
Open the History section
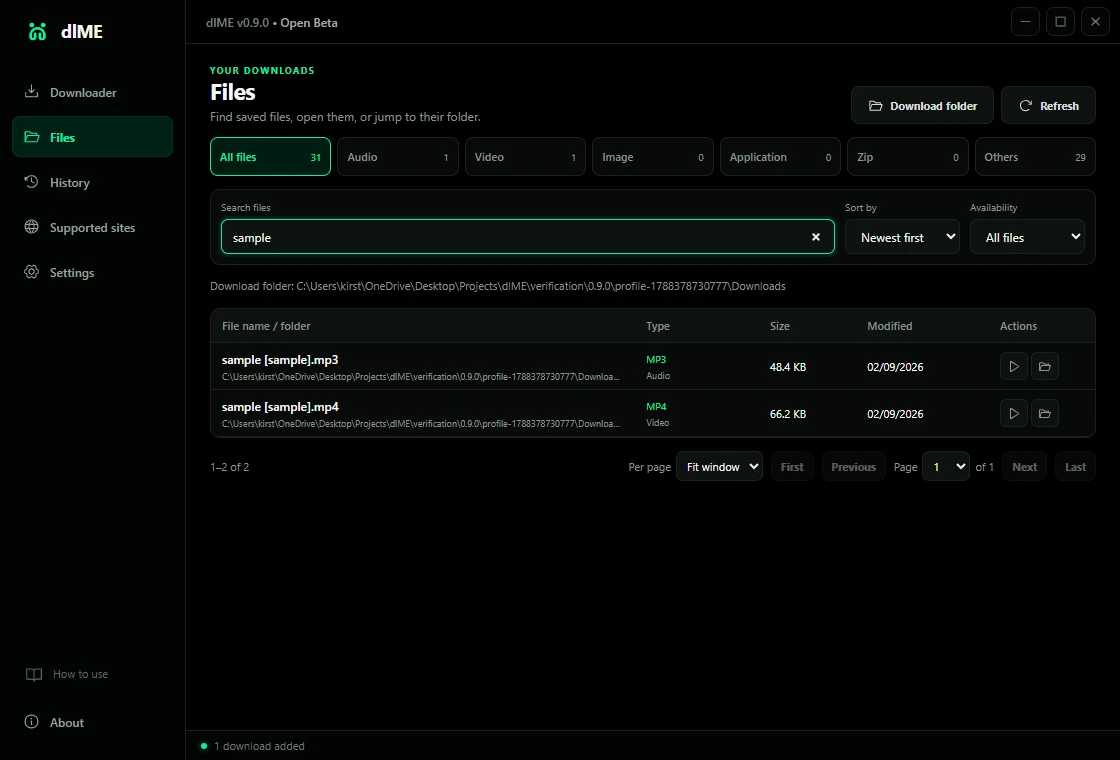click(x=92, y=182)
